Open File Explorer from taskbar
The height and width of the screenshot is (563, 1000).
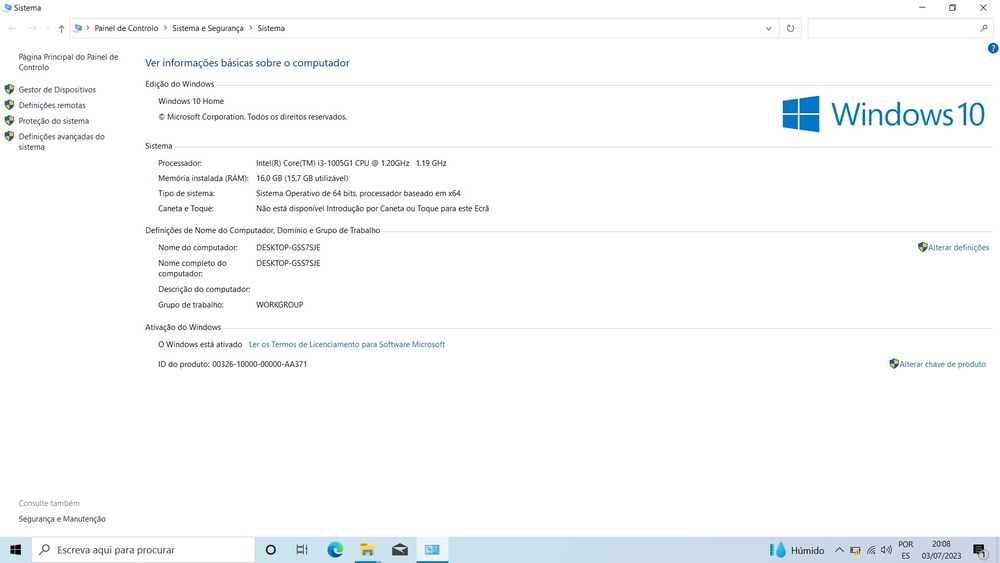pos(367,550)
